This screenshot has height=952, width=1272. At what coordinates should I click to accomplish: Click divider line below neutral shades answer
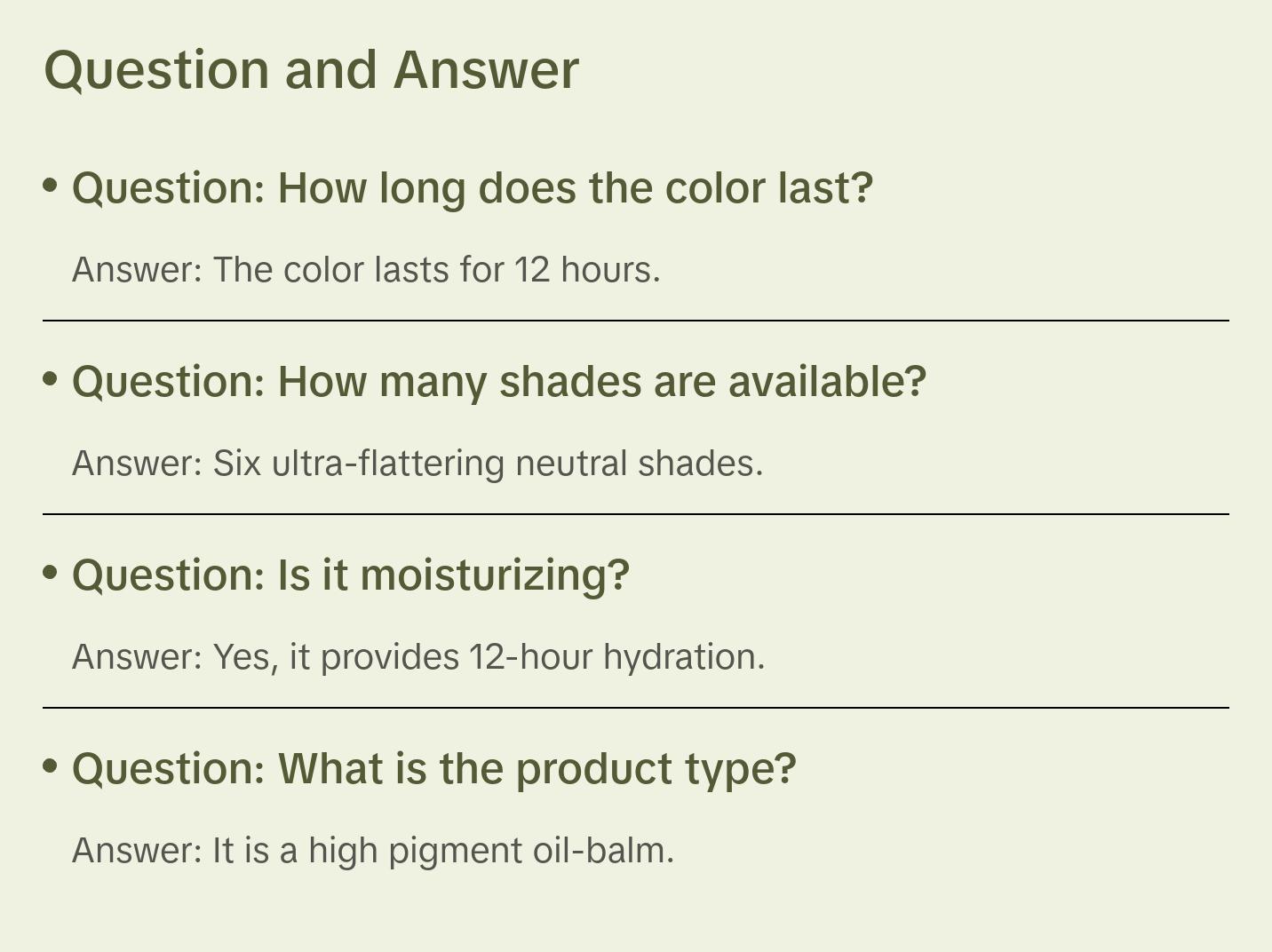[x=636, y=514]
